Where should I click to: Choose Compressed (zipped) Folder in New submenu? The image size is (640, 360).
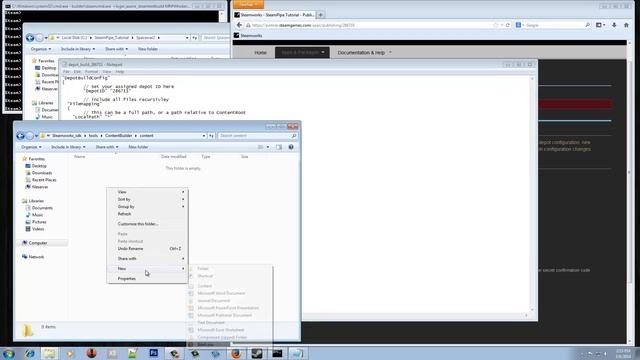pos(229,337)
